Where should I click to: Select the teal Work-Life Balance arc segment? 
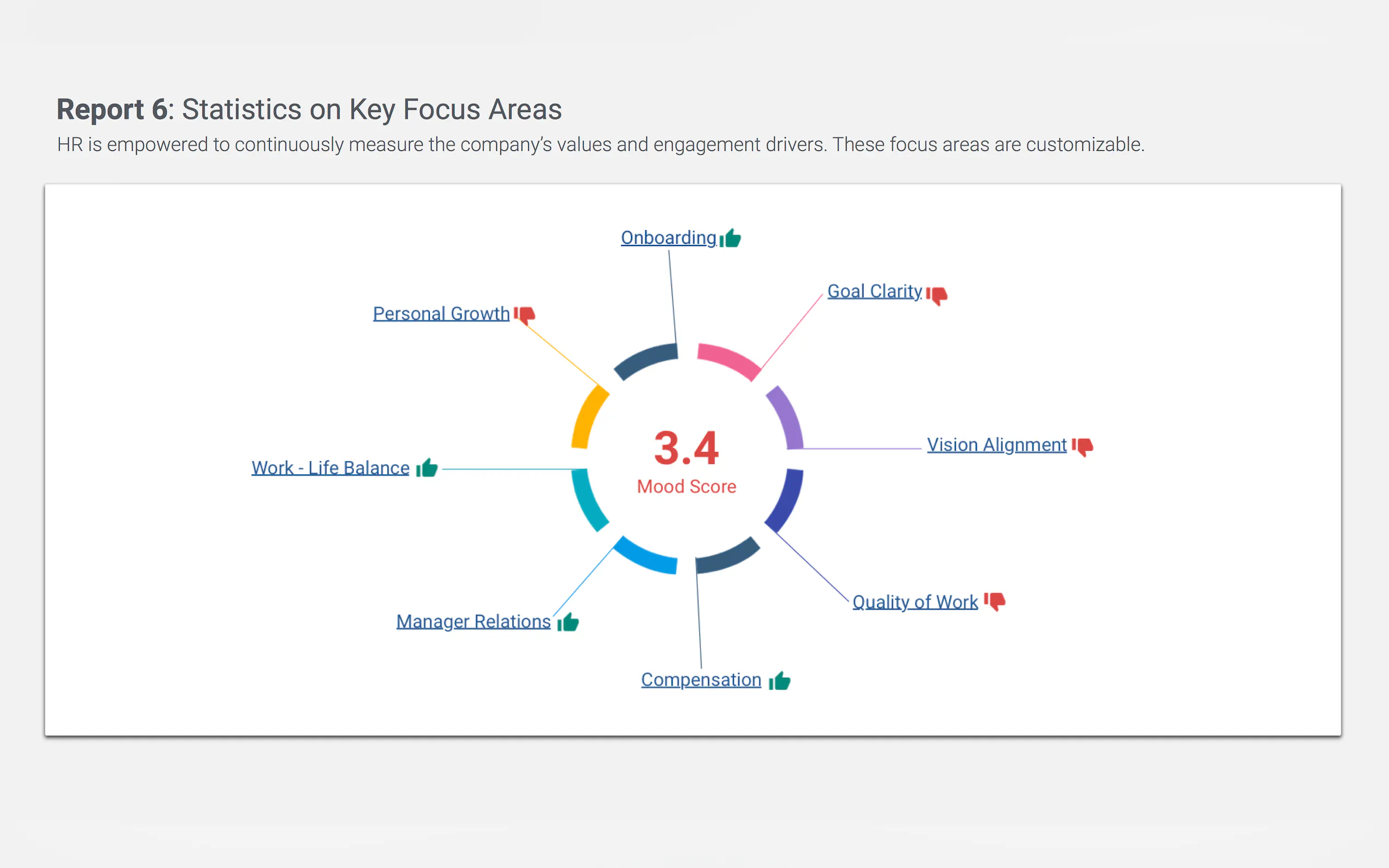(588, 501)
